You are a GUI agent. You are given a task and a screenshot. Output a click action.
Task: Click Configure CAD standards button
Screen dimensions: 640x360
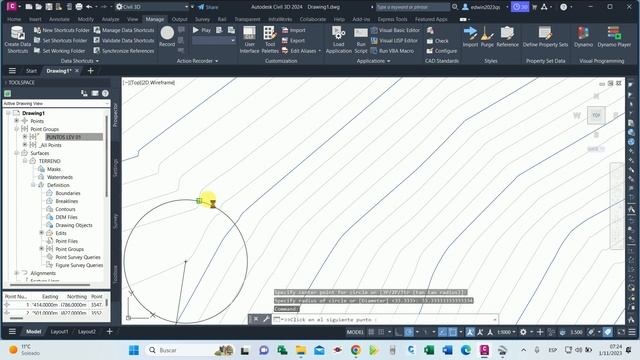click(442, 51)
